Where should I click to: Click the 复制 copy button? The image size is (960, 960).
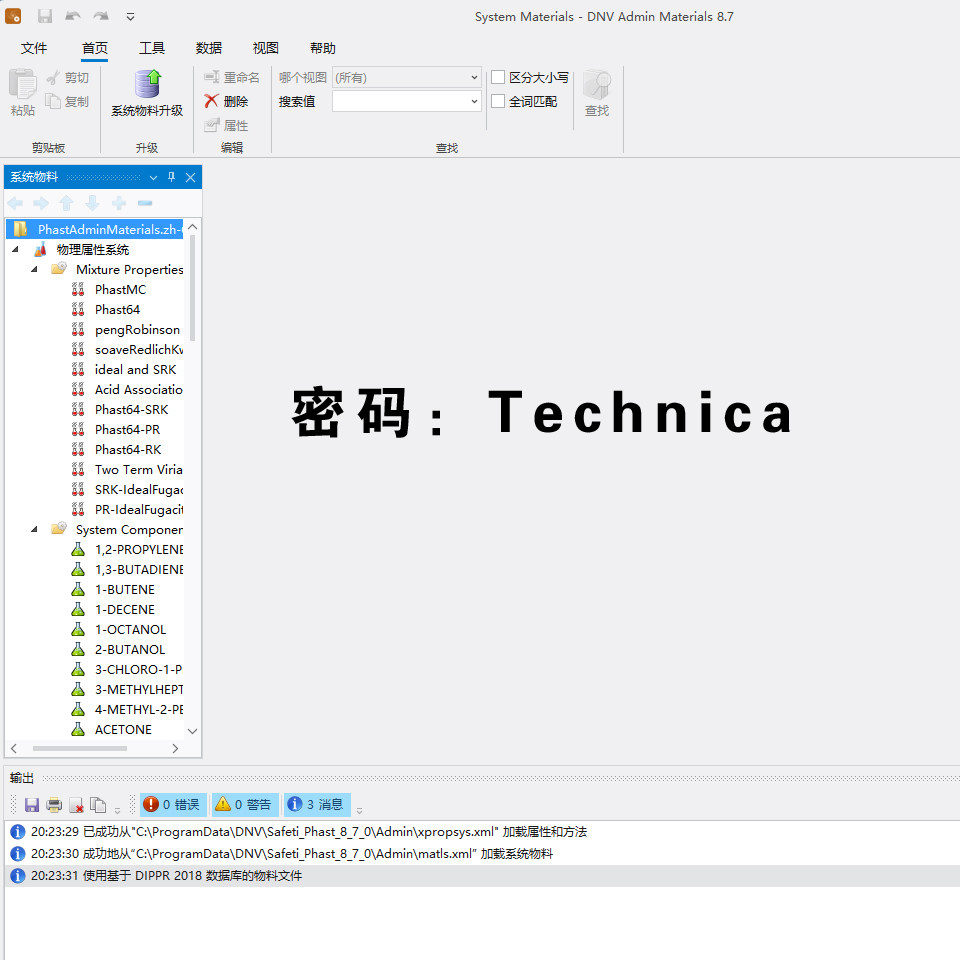click(68, 102)
